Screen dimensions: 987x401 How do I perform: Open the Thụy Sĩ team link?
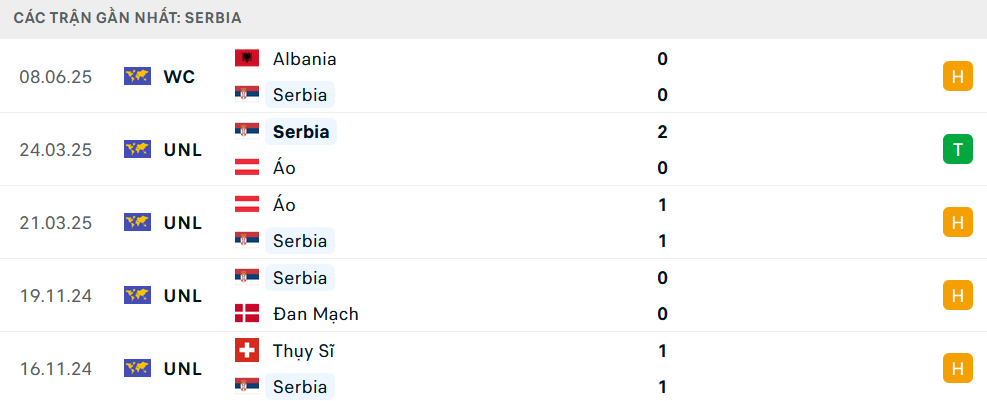303,351
